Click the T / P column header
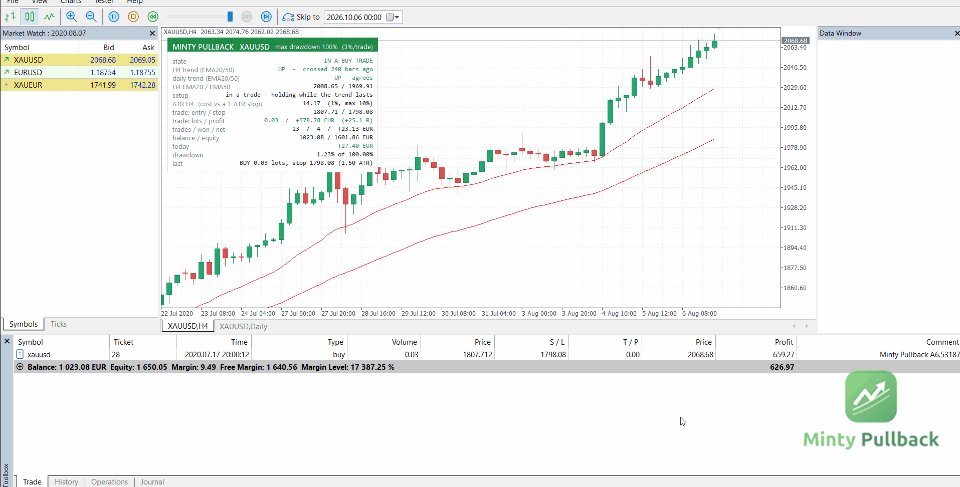 click(x=631, y=342)
